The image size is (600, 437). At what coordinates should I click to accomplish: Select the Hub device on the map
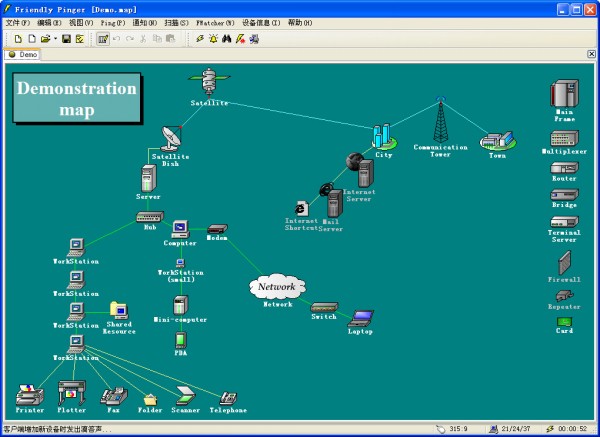(148, 217)
